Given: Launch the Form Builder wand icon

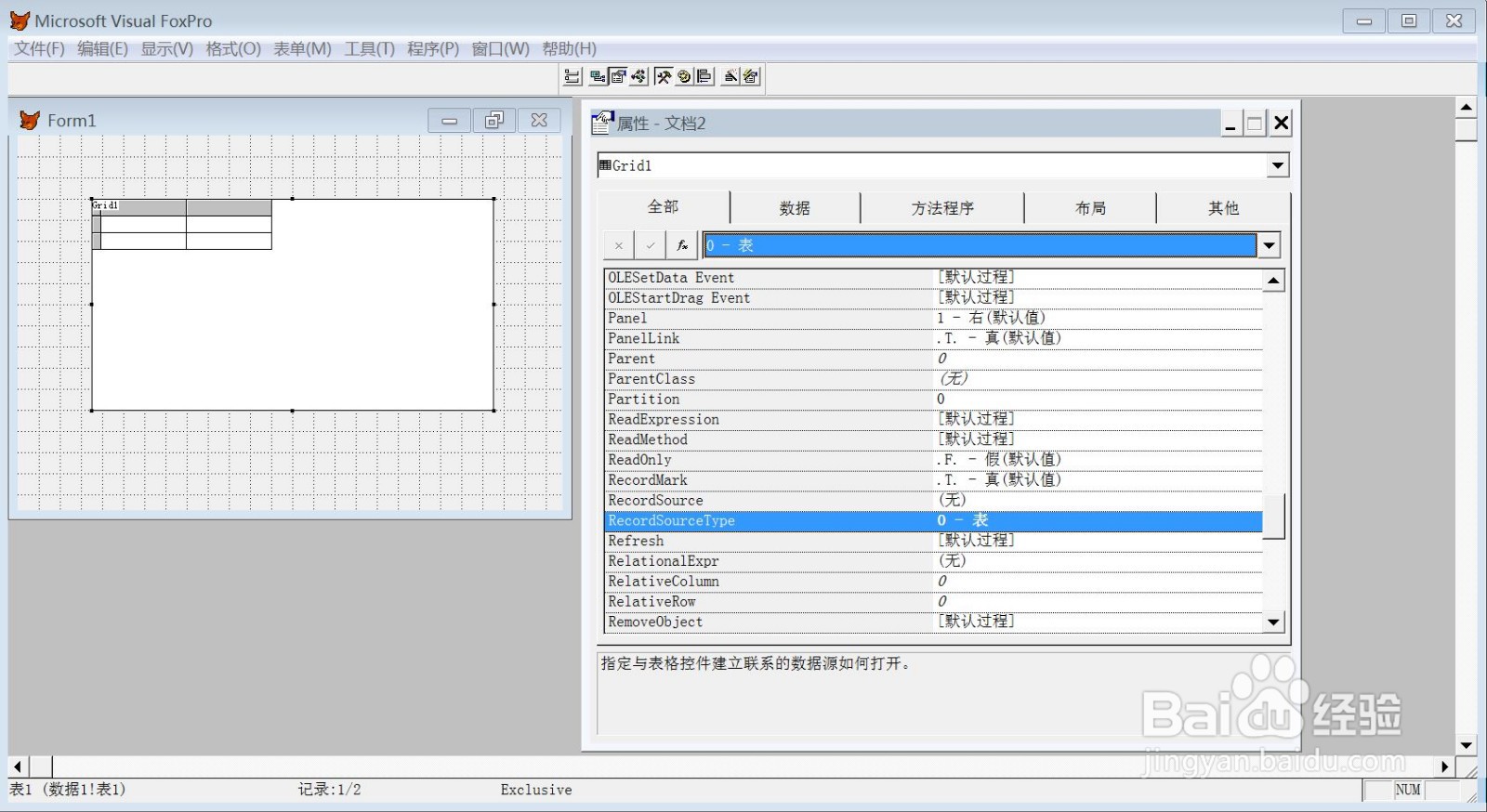Looking at the screenshot, I should [x=730, y=76].
